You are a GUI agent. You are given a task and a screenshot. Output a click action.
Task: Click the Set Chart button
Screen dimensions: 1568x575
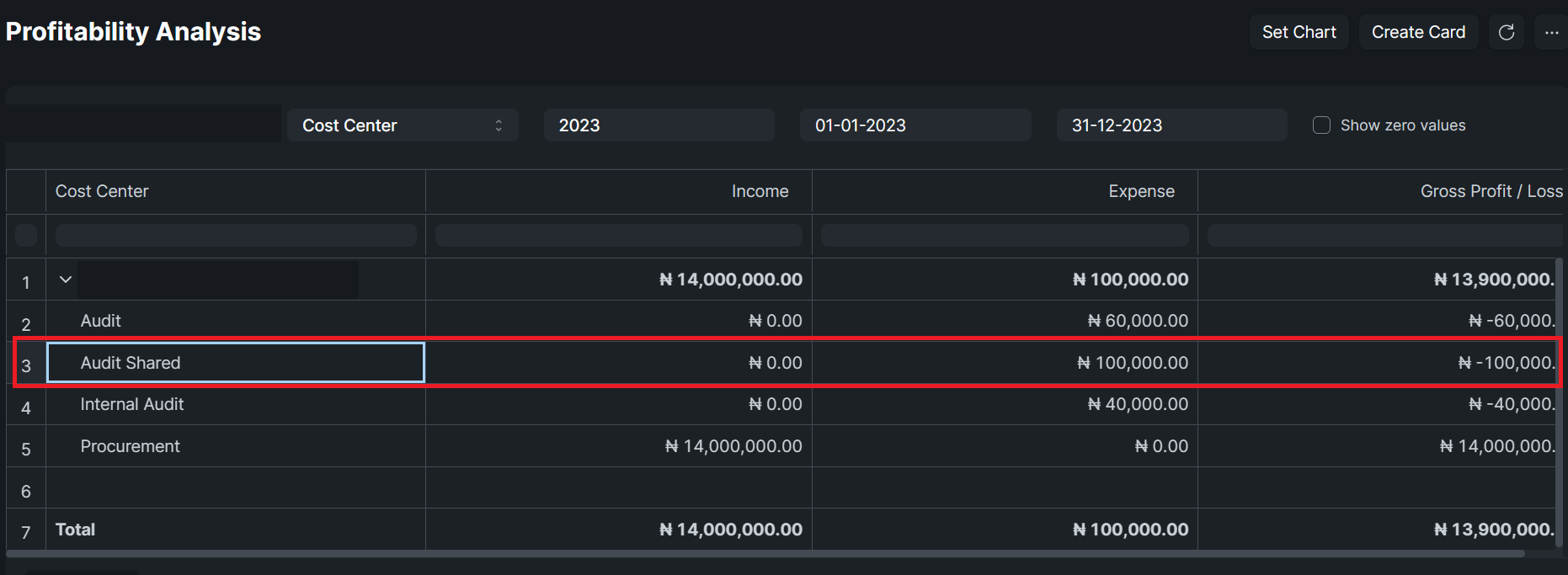(x=1299, y=32)
